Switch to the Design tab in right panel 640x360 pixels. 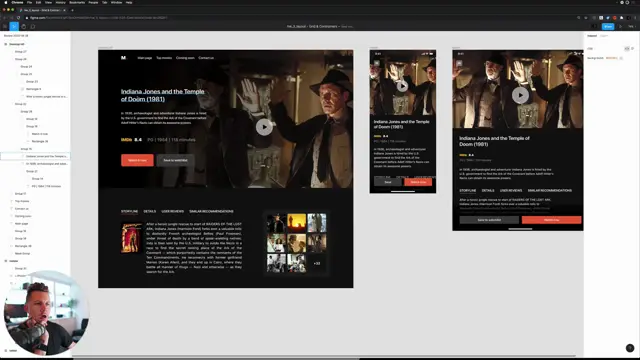(592, 36)
